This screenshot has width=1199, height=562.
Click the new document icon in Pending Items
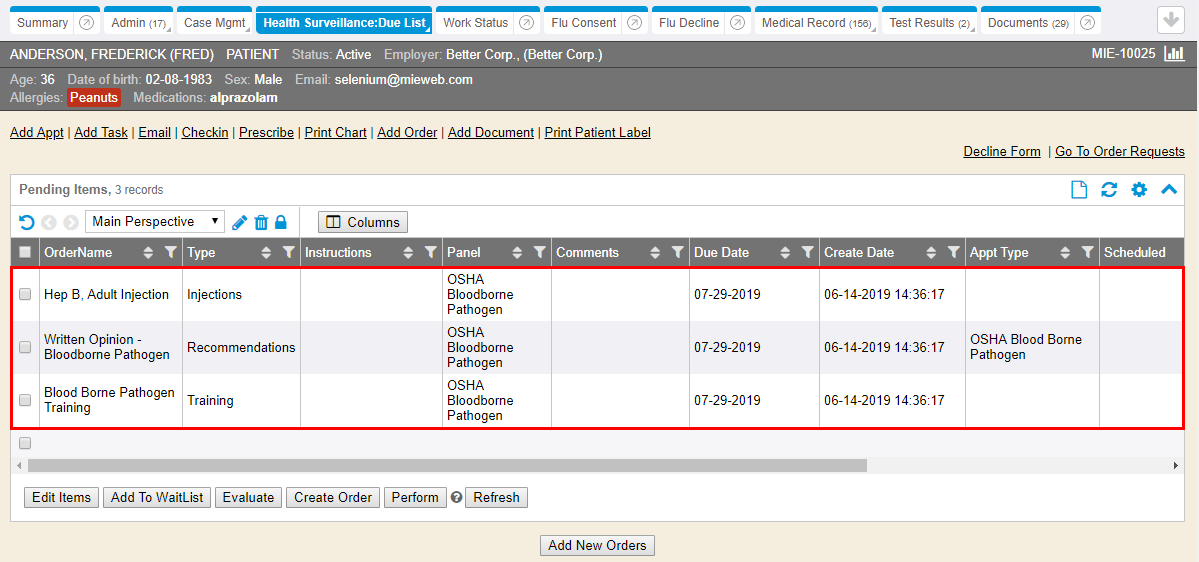1079,190
